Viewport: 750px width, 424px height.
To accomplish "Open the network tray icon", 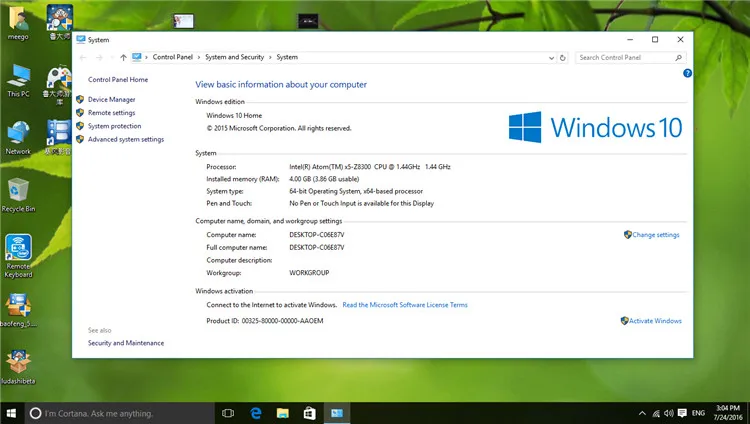I will click(656, 413).
